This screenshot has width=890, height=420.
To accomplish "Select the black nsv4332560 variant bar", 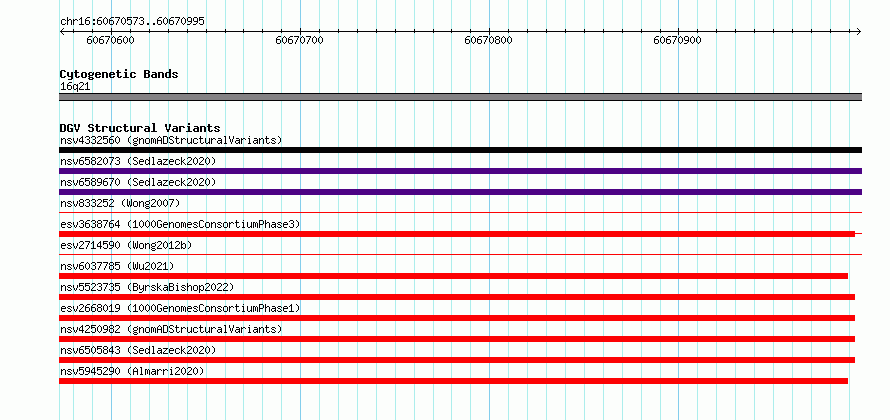I will click(x=460, y=150).
